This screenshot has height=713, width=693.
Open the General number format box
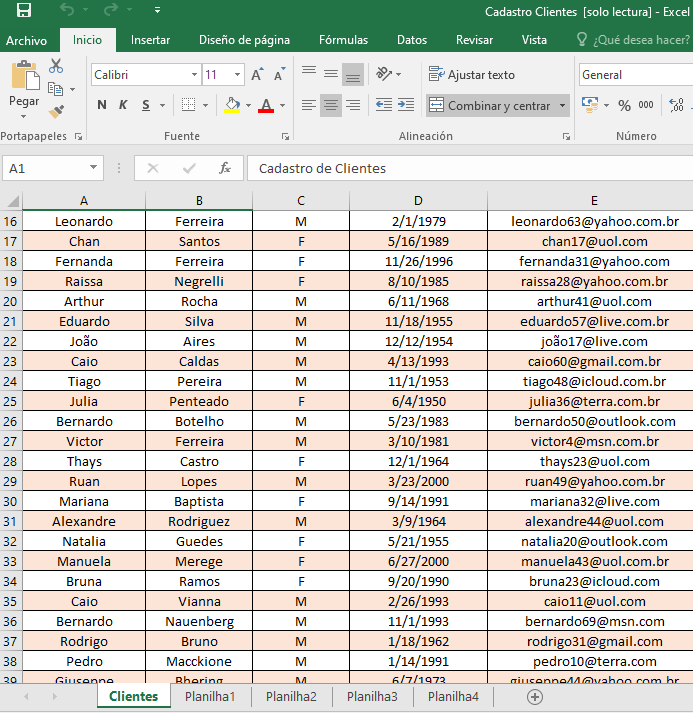point(636,75)
